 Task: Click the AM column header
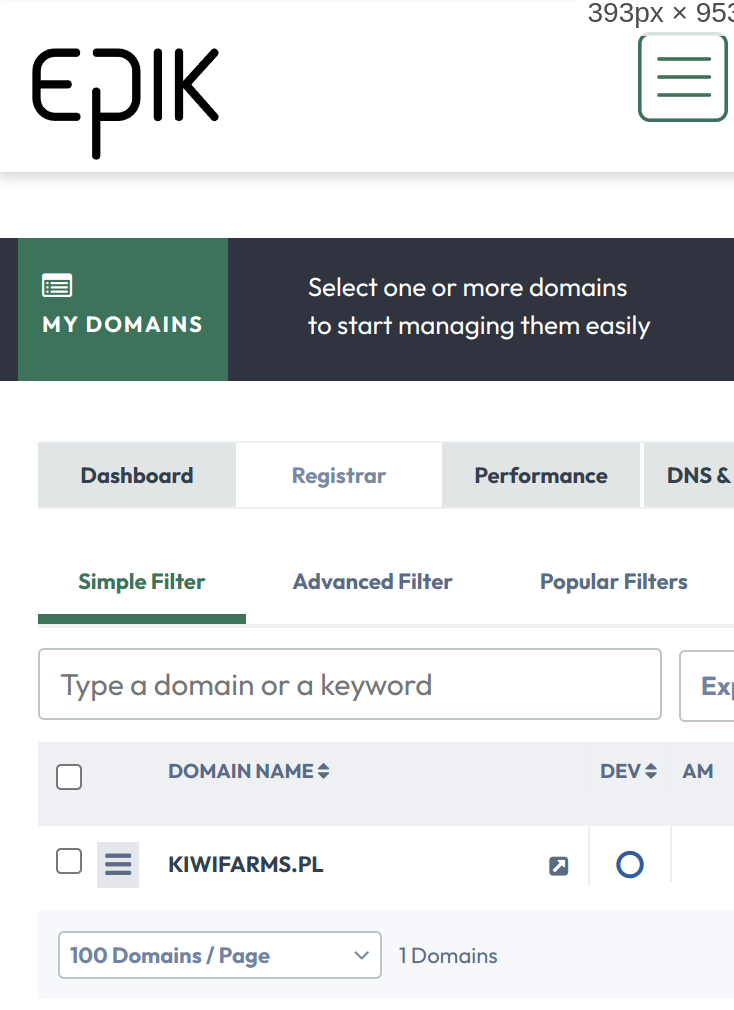point(698,771)
